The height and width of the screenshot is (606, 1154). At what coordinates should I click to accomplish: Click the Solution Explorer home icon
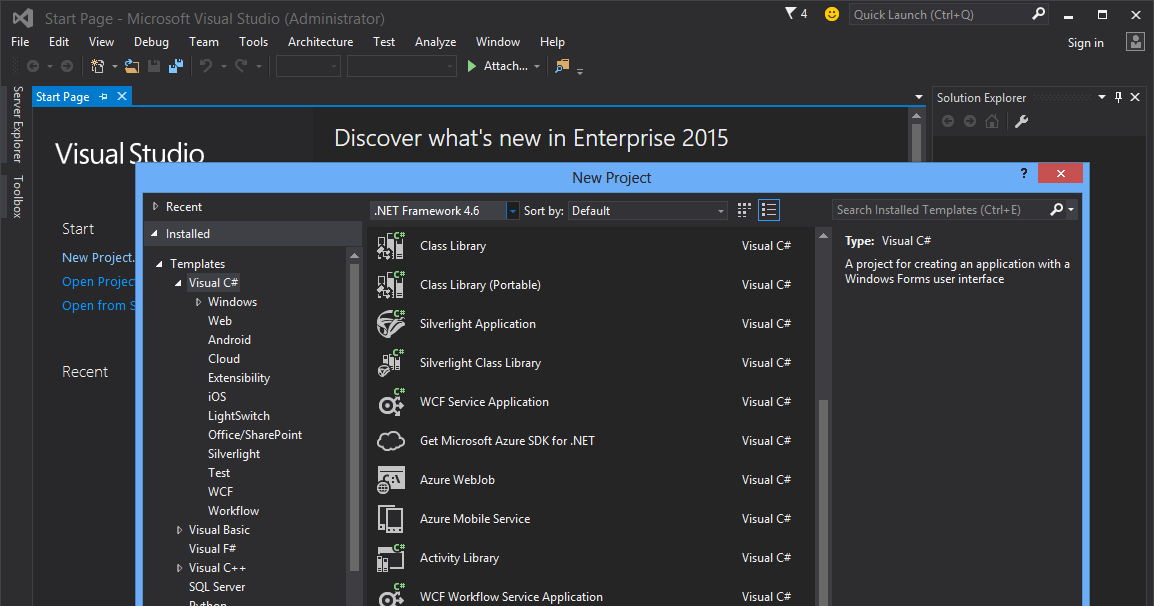point(991,120)
